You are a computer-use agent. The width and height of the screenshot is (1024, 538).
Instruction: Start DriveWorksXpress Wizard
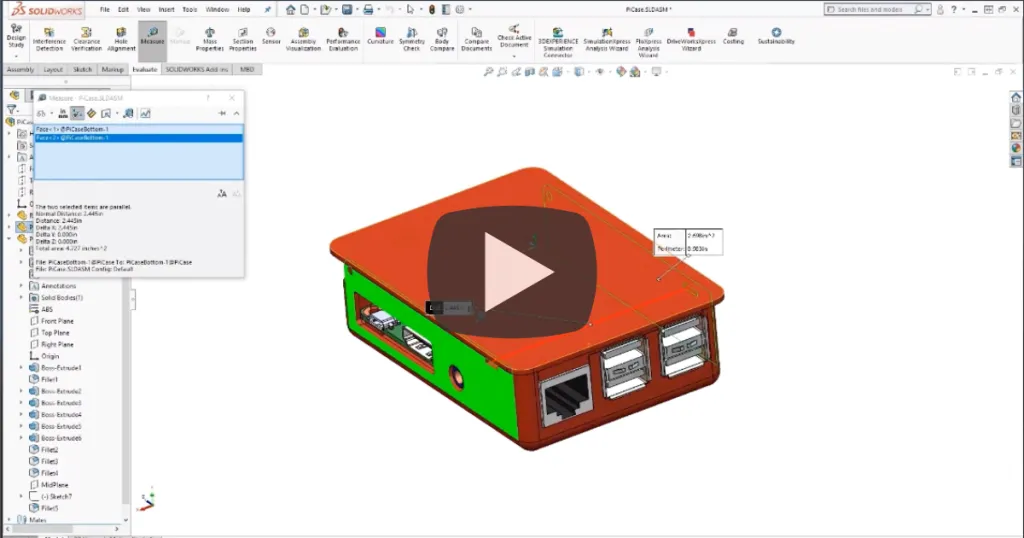(x=691, y=39)
